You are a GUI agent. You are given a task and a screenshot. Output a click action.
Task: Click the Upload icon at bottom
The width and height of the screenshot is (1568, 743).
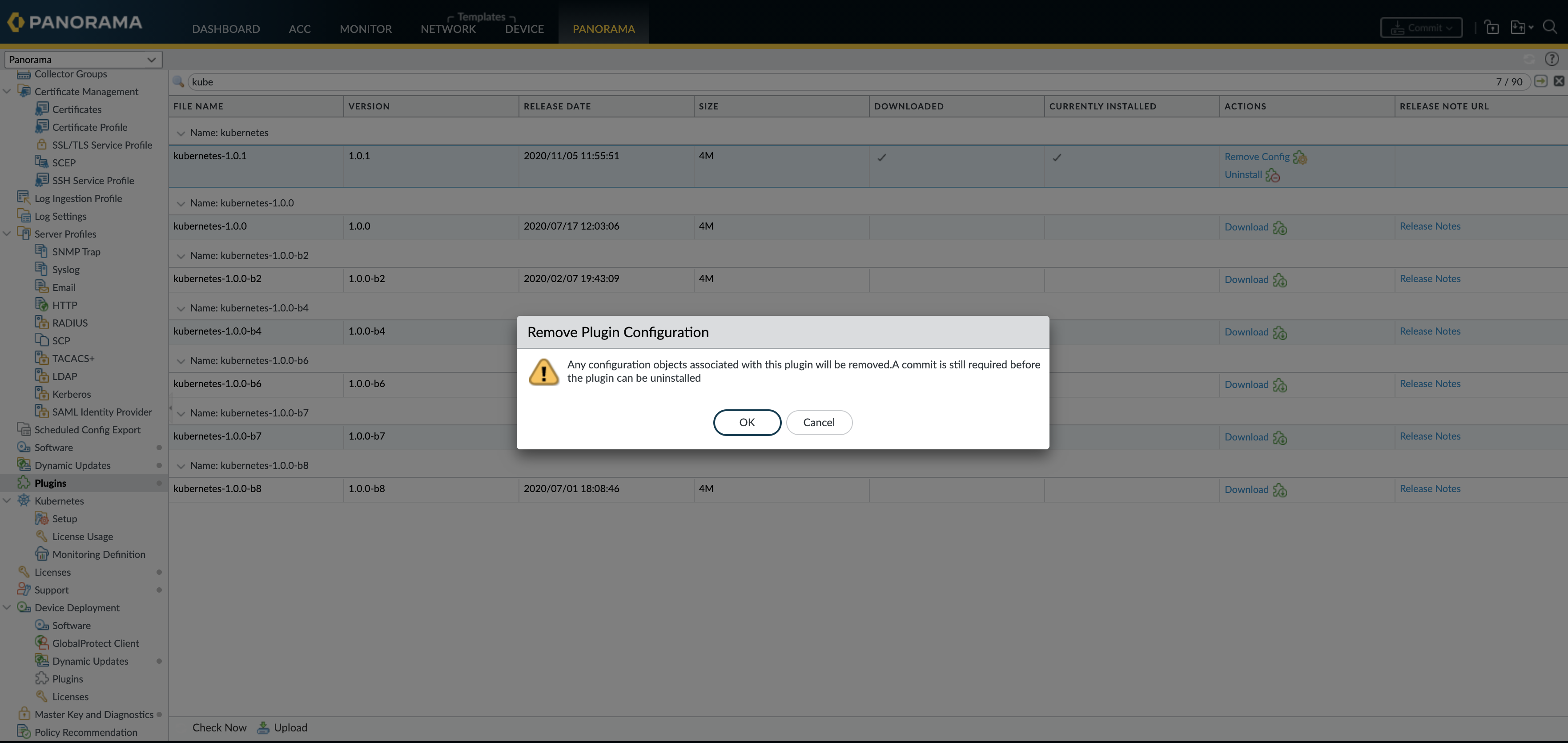click(263, 727)
